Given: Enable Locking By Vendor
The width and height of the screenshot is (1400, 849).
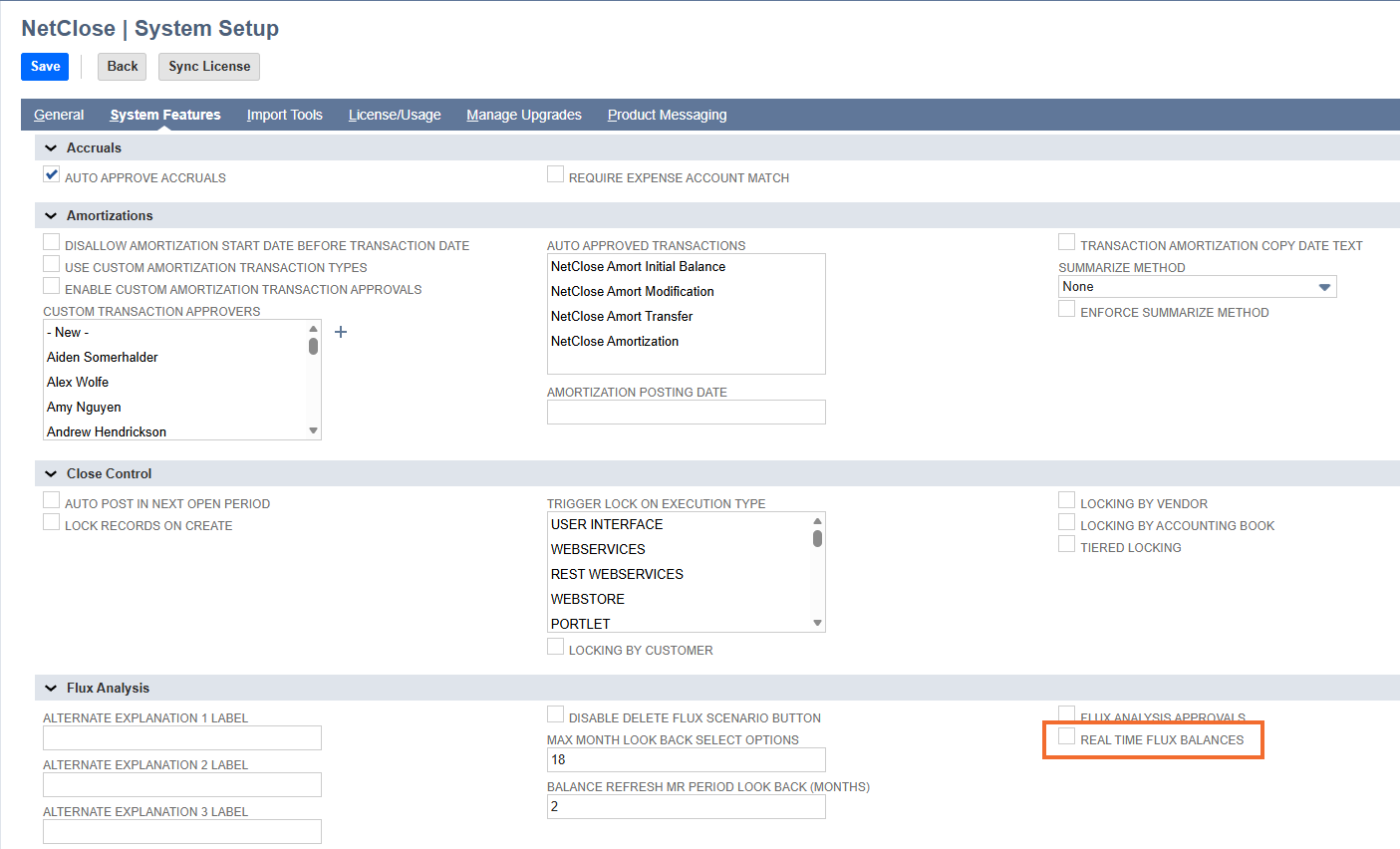Looking at the screenshot, I should [x=1067, y=501].
